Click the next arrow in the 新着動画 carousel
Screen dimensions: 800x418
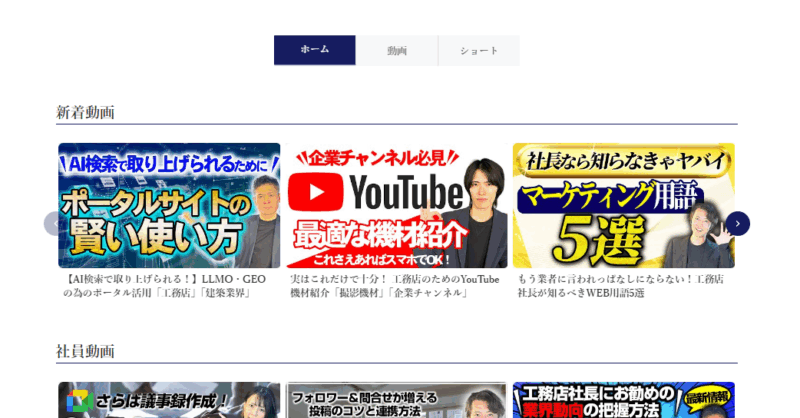click(737, 224)
